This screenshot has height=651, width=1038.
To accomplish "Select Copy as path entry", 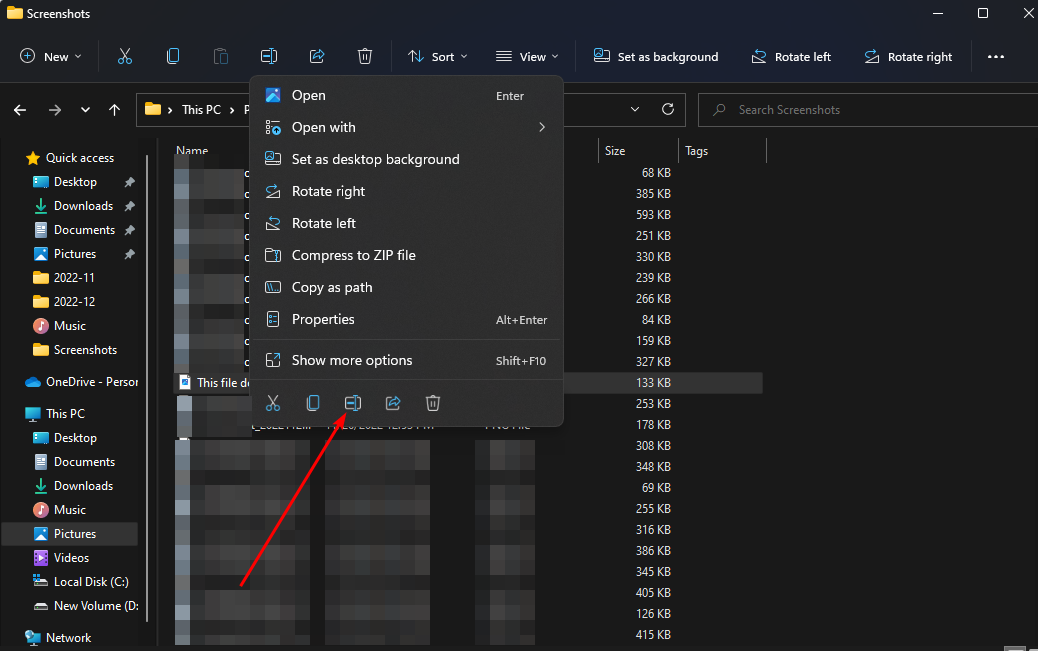I will 331,287.
